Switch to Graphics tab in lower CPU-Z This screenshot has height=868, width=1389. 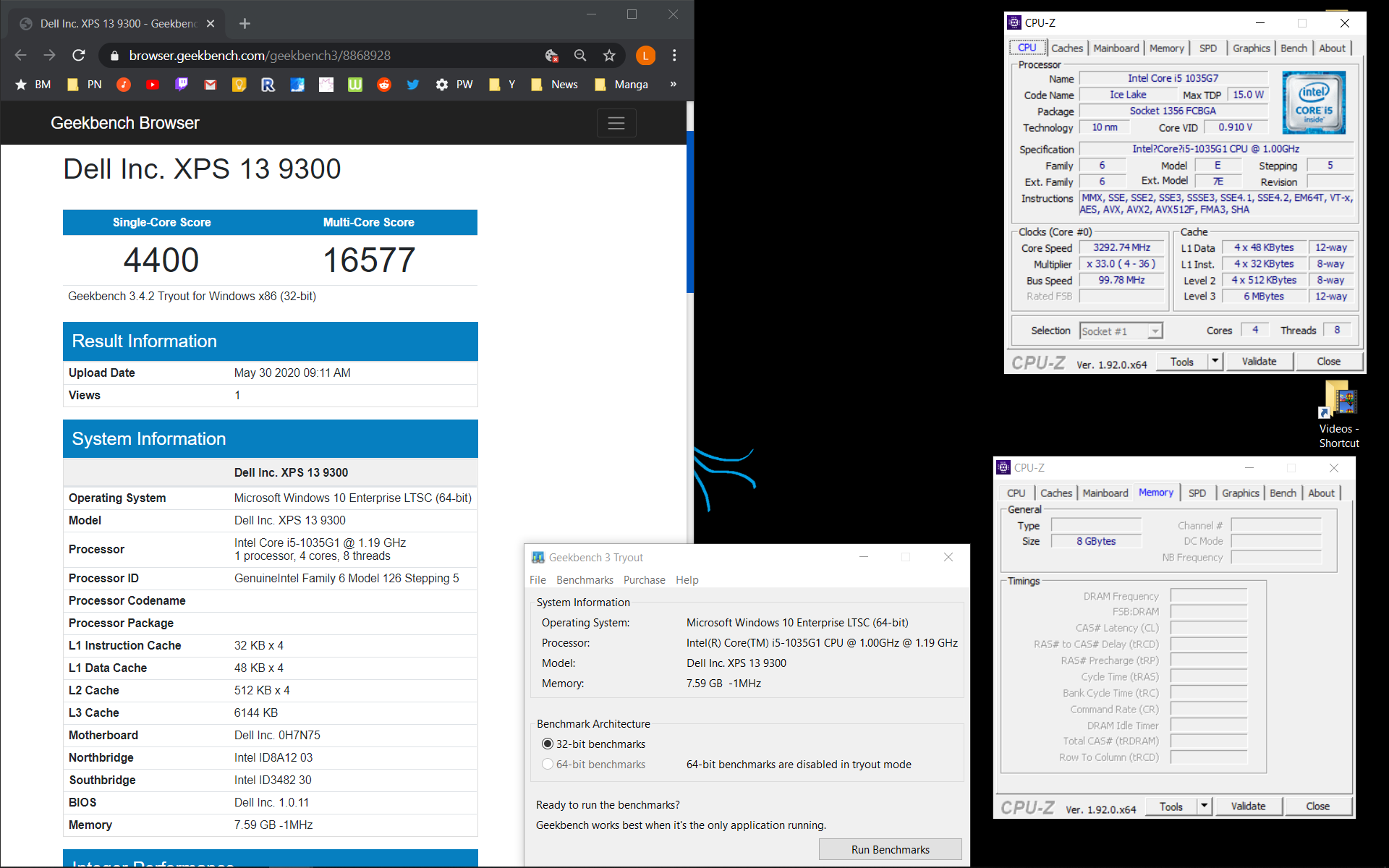pos(1241,493)
